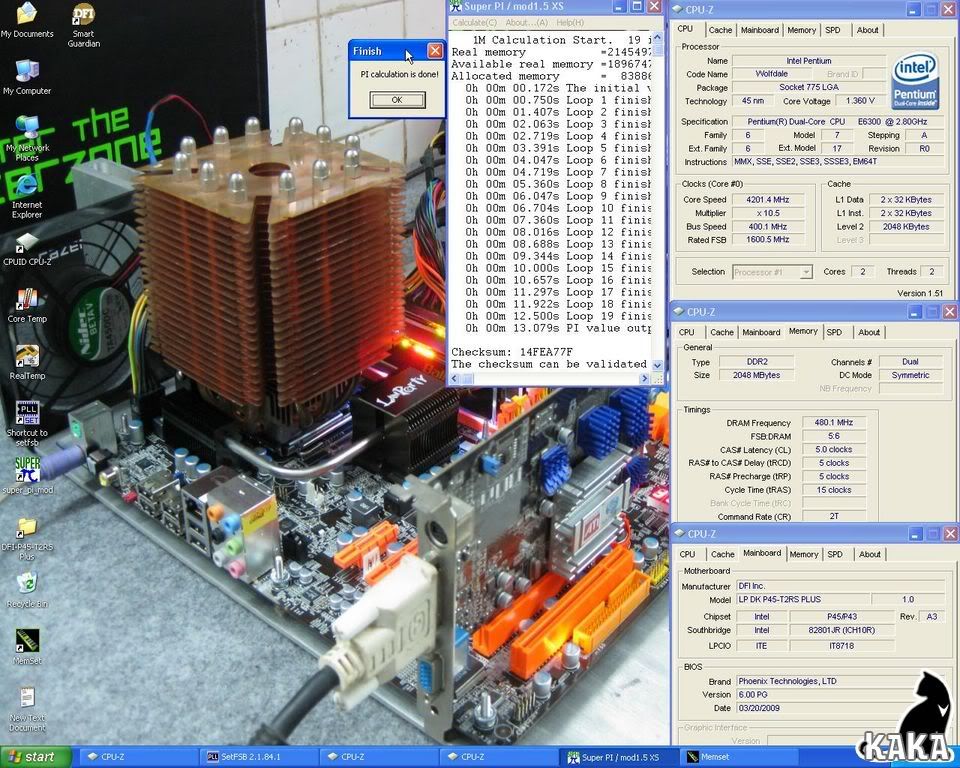
Task: Click the DRAM Frequency value 480.1 MHz
Action: [x=834, y=423]
